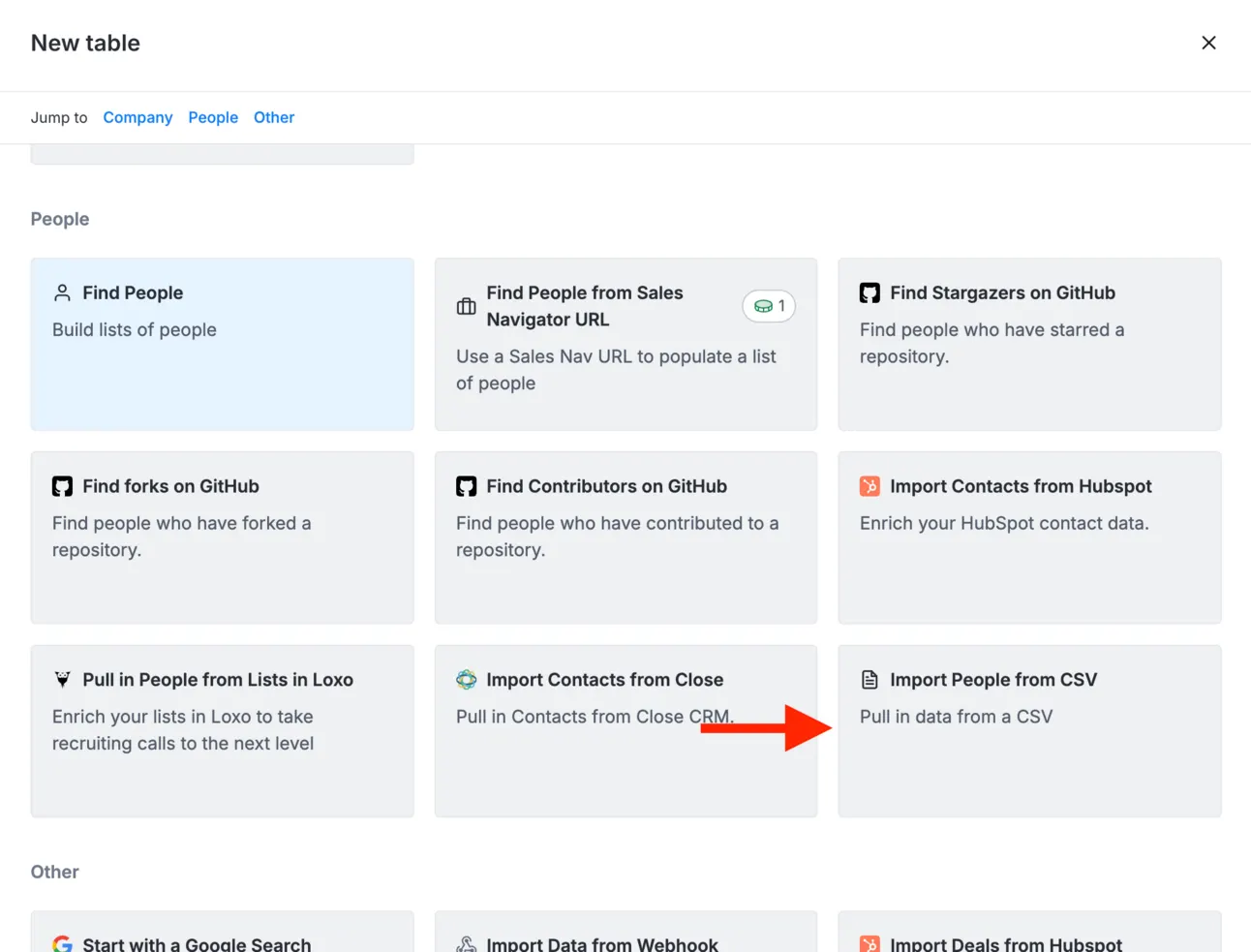Open Import Deals from Hubspot title
The image size is (1251, 952).
[x=1006, y=944]
